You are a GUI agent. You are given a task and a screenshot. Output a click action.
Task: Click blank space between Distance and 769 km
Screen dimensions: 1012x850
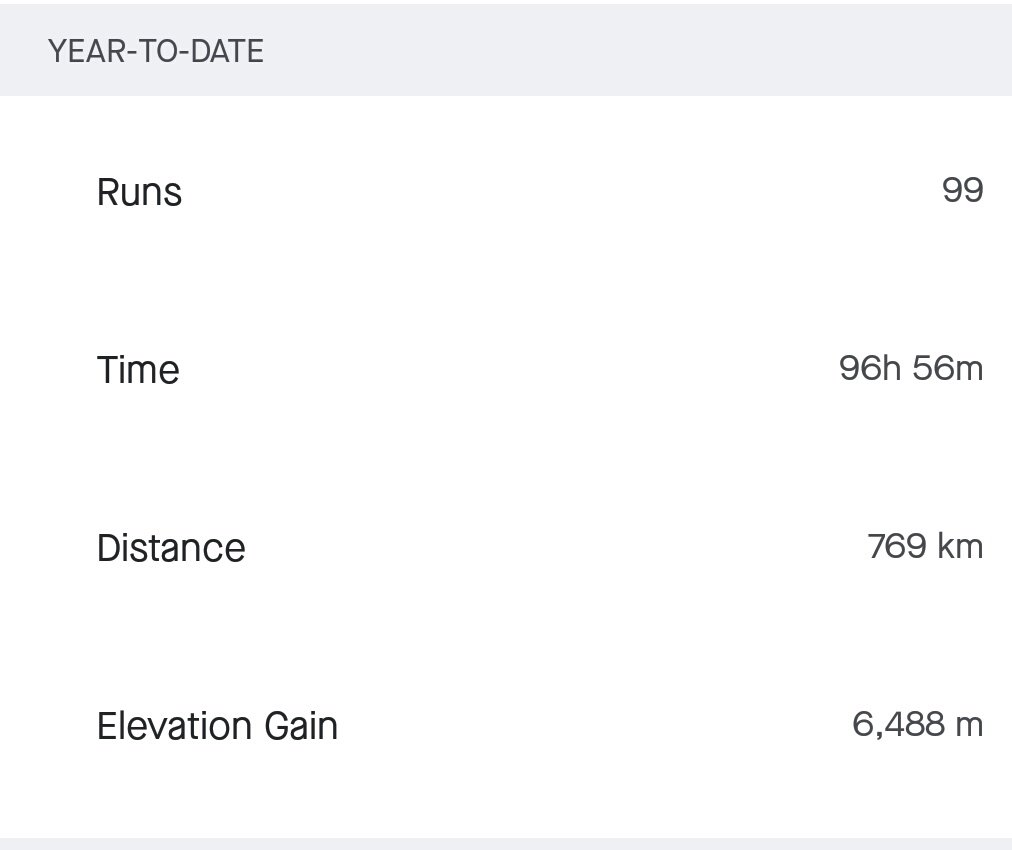(555, 547)
